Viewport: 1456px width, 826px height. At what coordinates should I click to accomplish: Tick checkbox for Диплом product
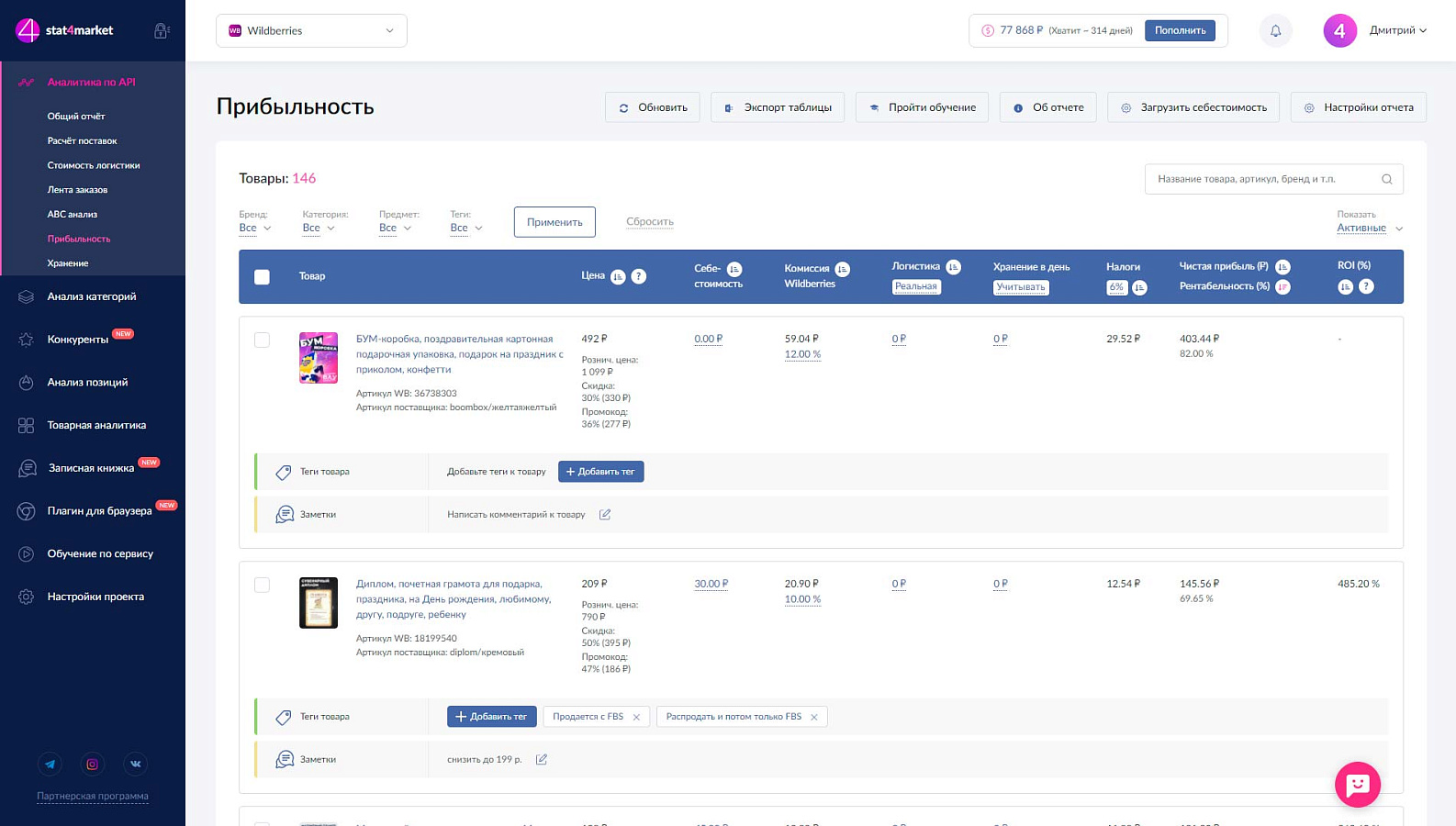pyautogui.click(x=262, y=585)
